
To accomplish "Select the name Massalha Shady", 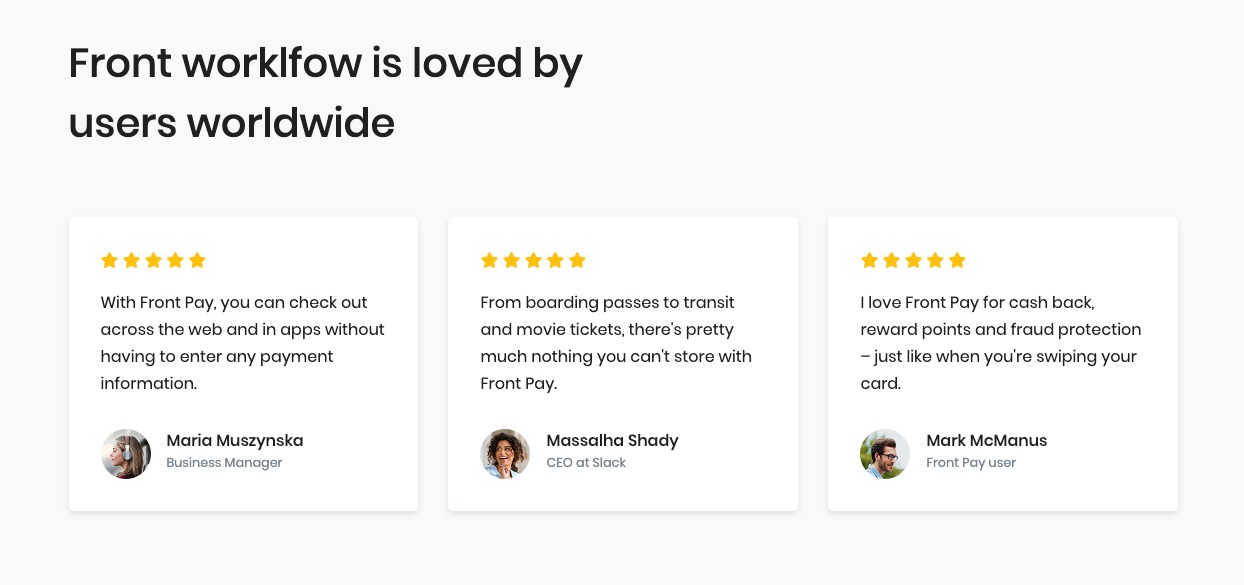I will [x=612, y=440].
